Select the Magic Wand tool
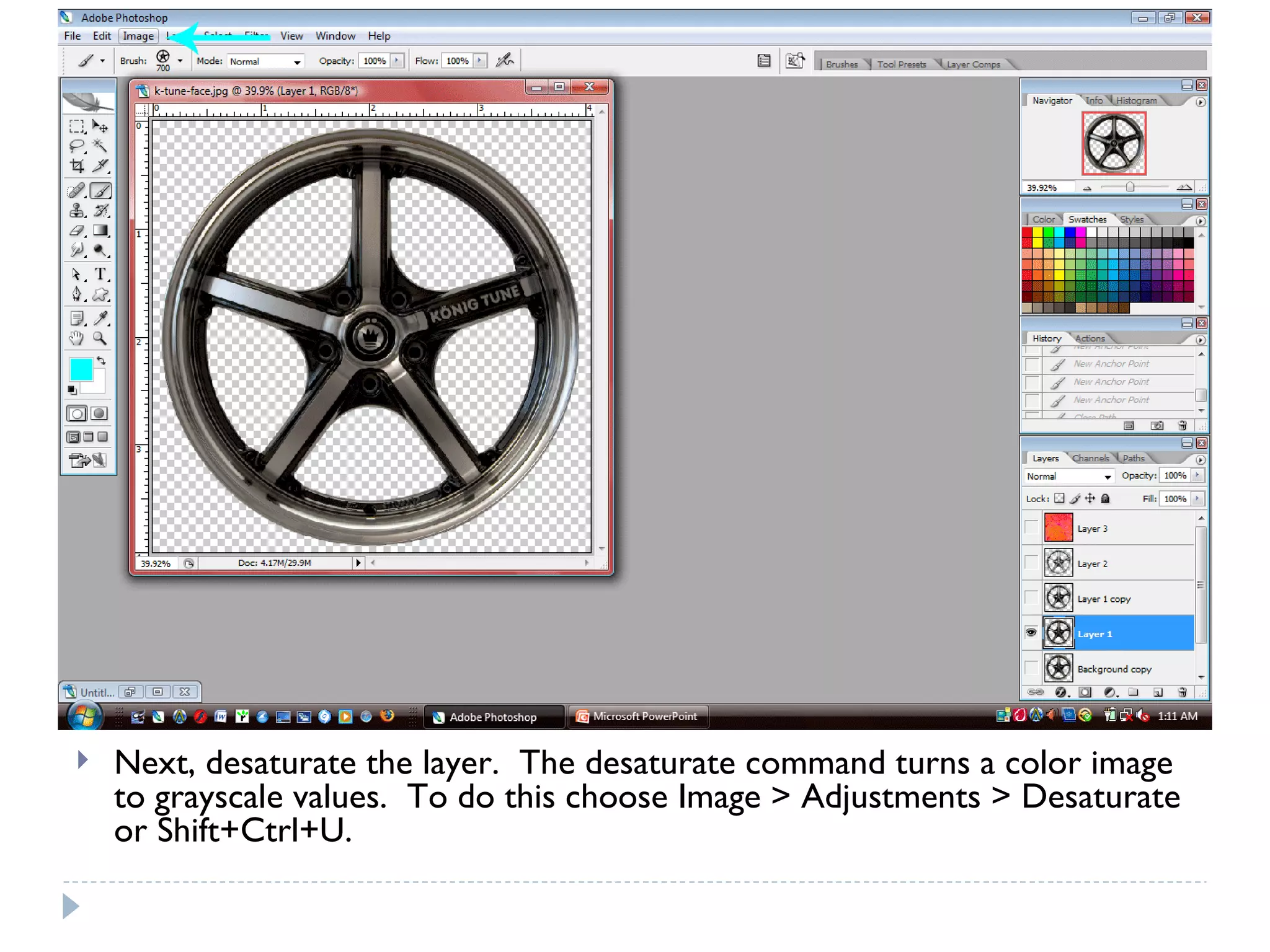The image size is (1270, 952). 100,146
